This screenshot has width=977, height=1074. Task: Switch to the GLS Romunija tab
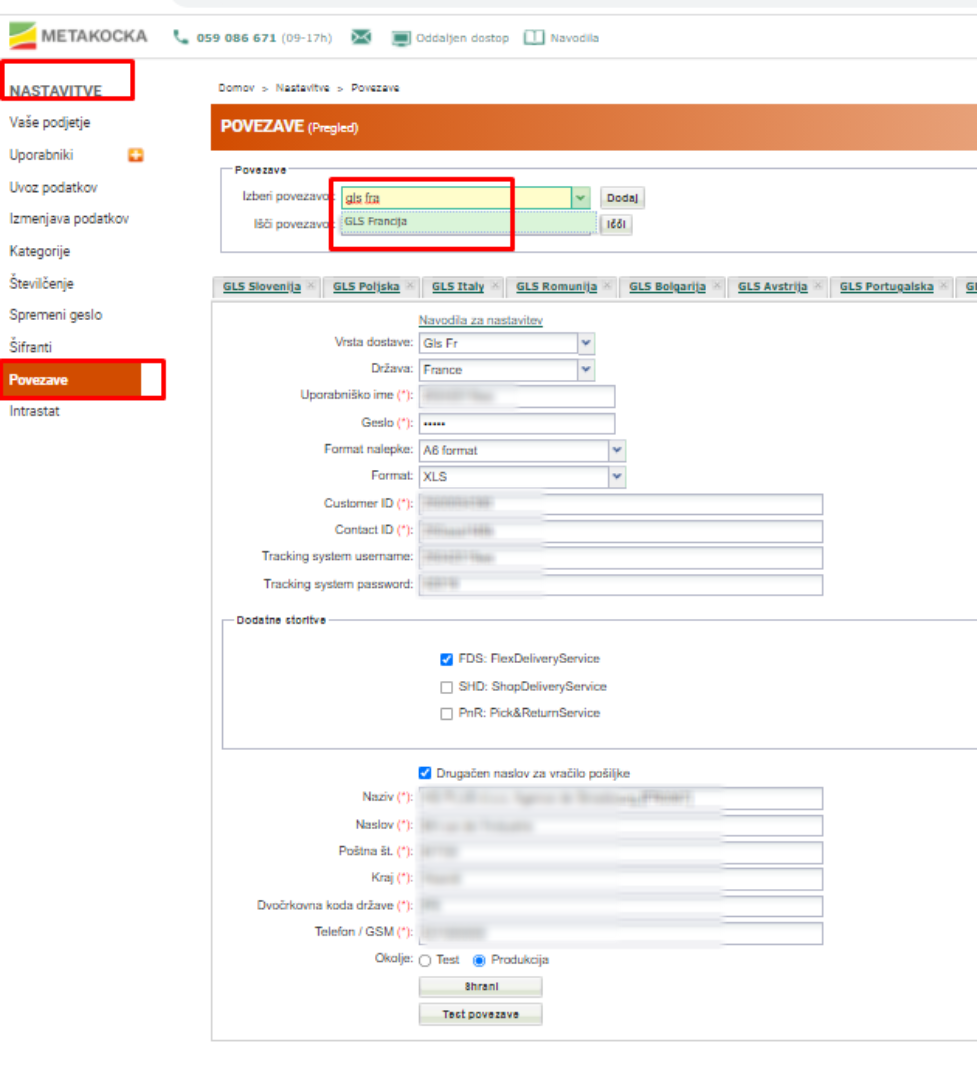tap(556, 286)
